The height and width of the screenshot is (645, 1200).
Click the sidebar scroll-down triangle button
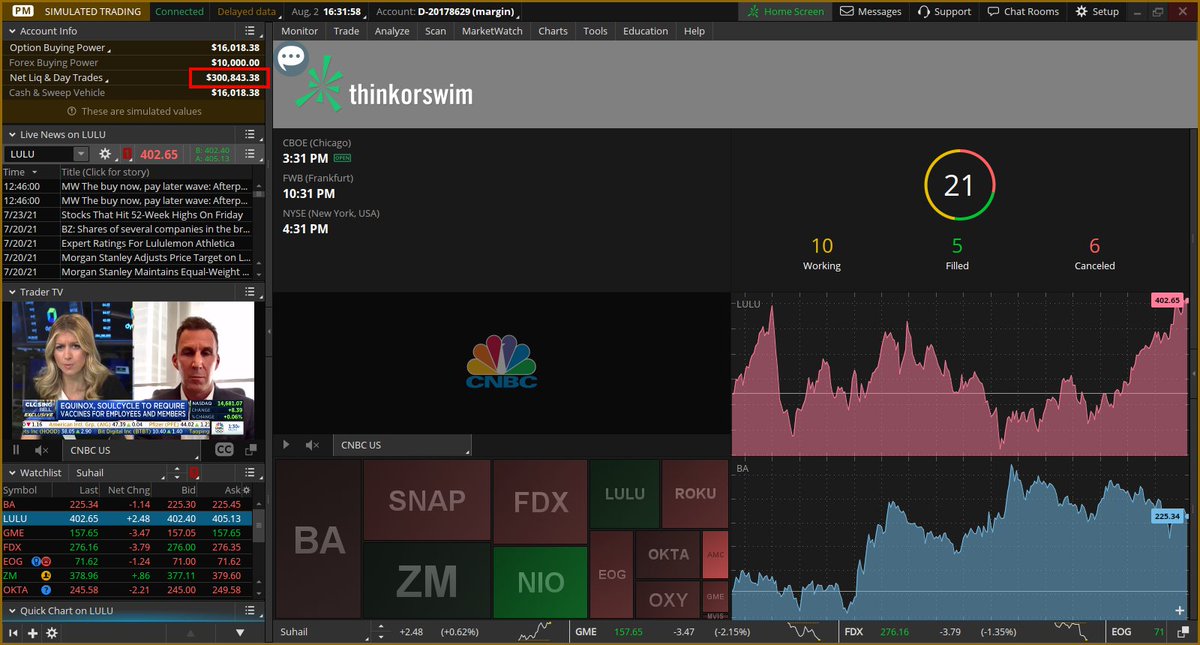pos(240,633)
